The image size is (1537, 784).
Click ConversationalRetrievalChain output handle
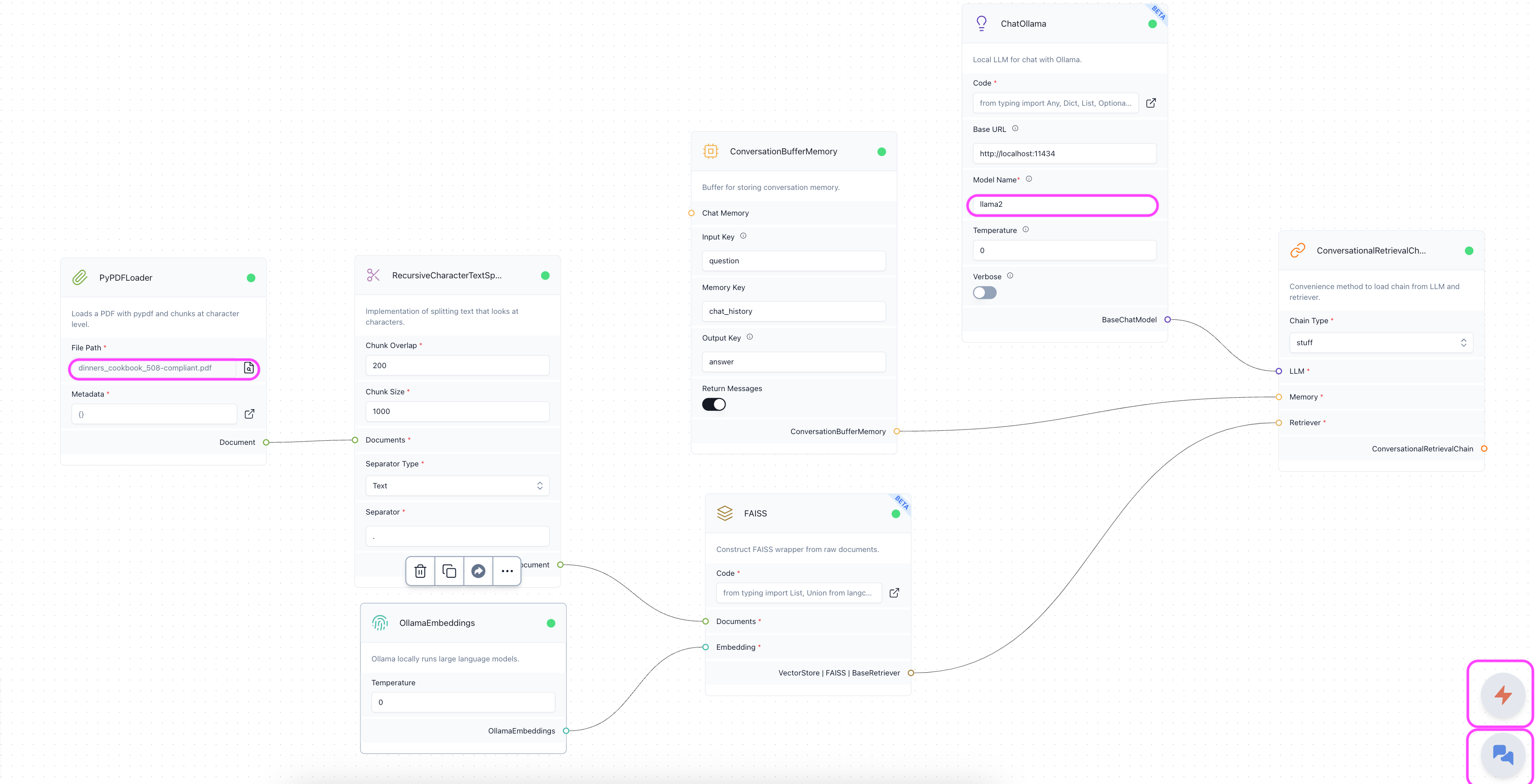coord(1484,449)
